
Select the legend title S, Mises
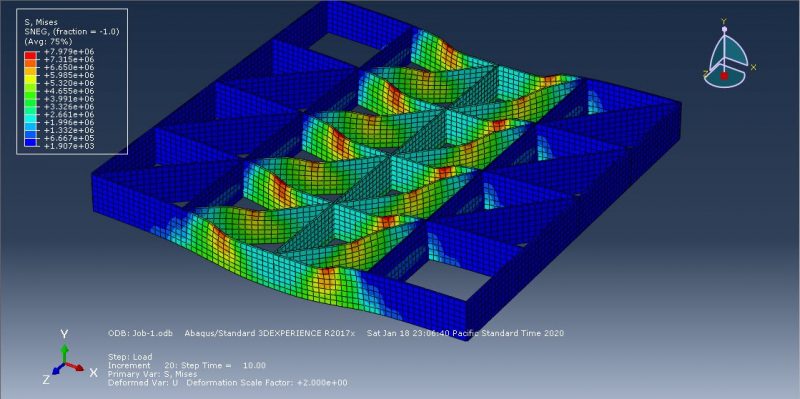(x=41, y=22)
